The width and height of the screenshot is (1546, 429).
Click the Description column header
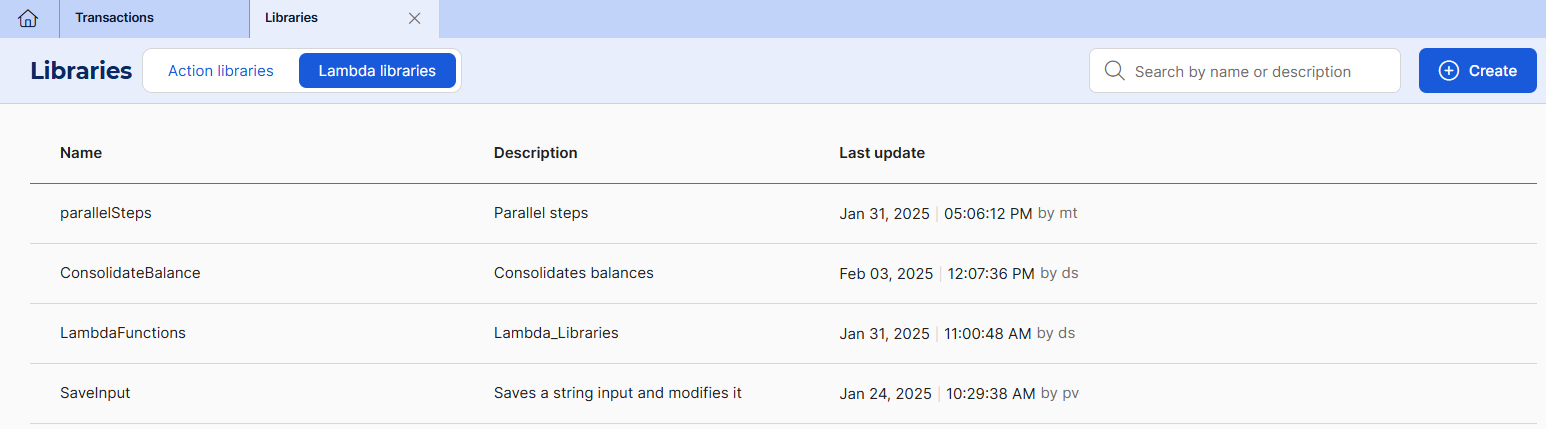pyautogui.click(x=535, y=153)
